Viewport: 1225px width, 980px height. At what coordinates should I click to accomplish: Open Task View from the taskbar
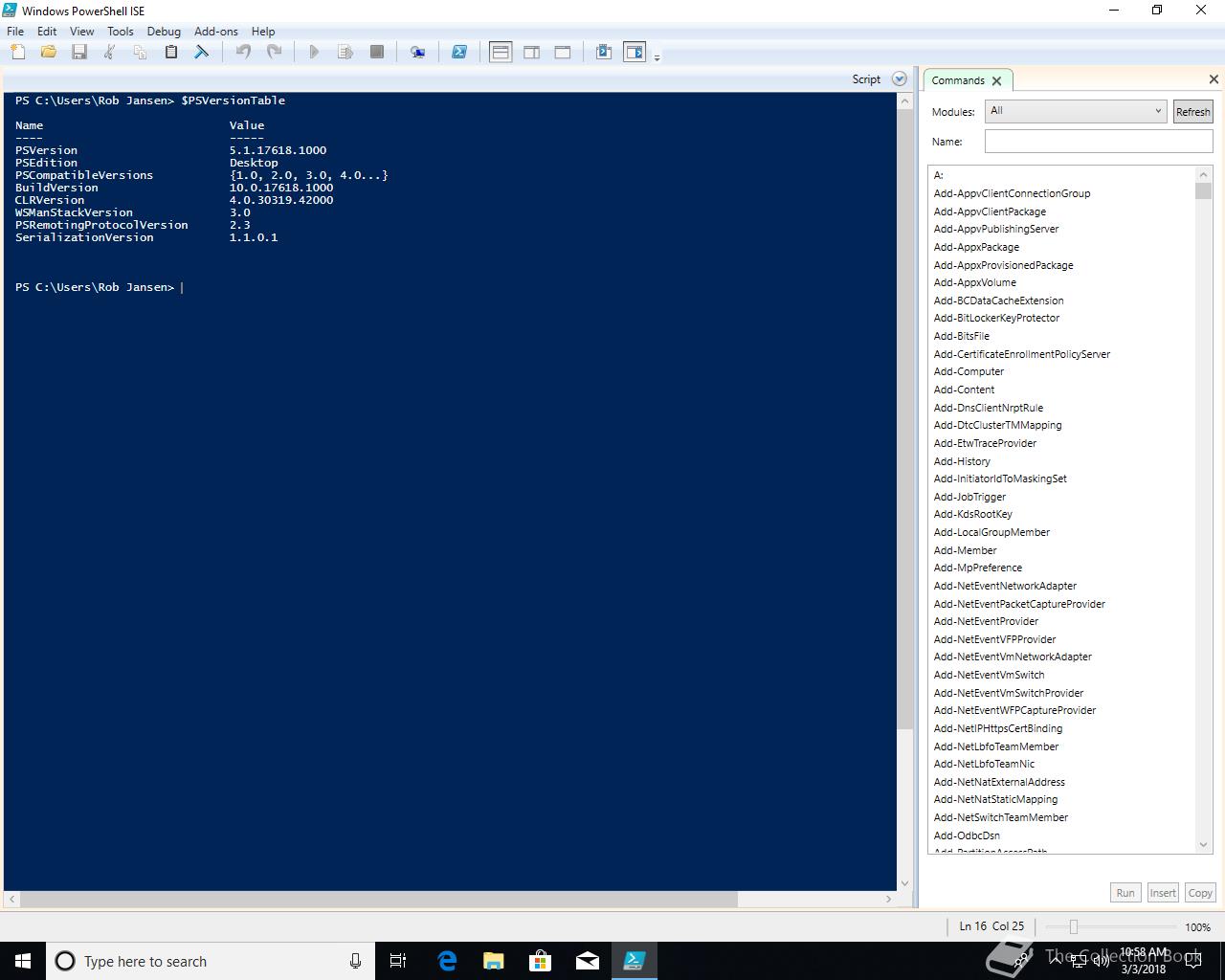click(x=398, y=961)
